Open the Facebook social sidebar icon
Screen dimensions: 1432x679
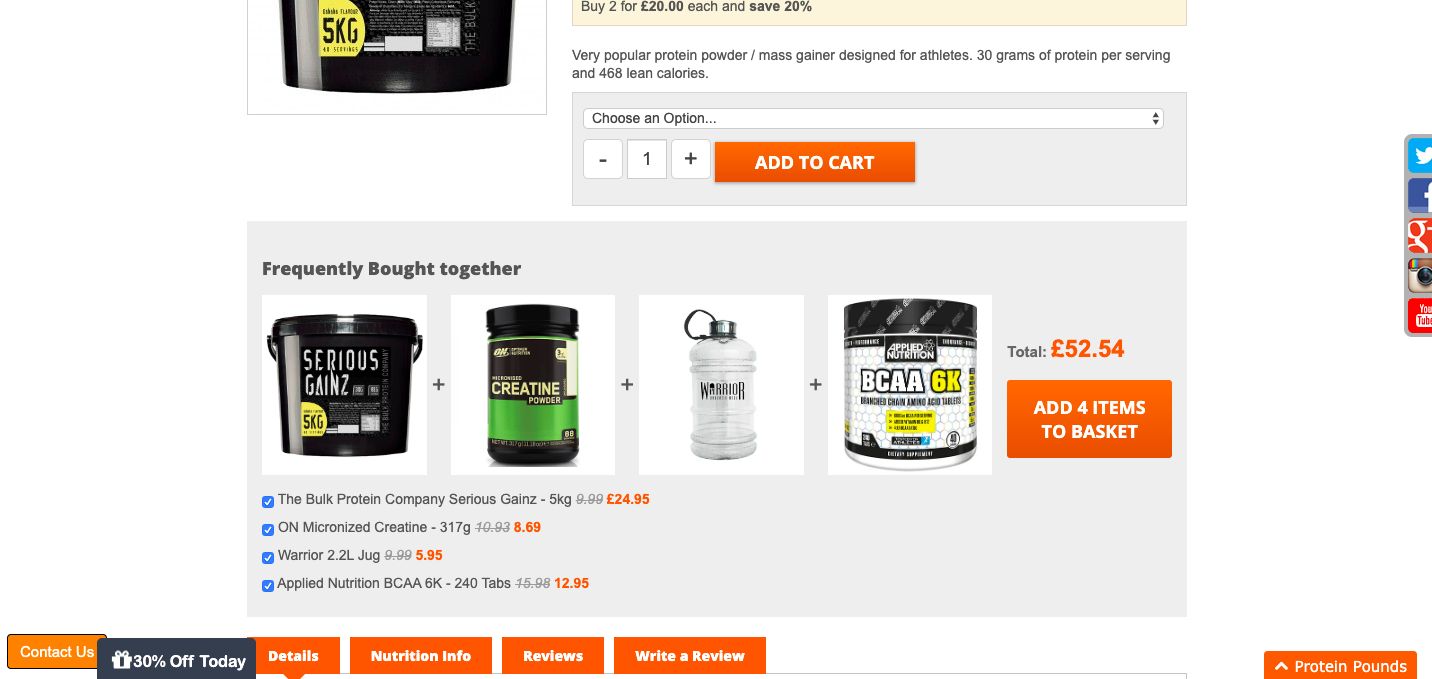coord(1420,195)
